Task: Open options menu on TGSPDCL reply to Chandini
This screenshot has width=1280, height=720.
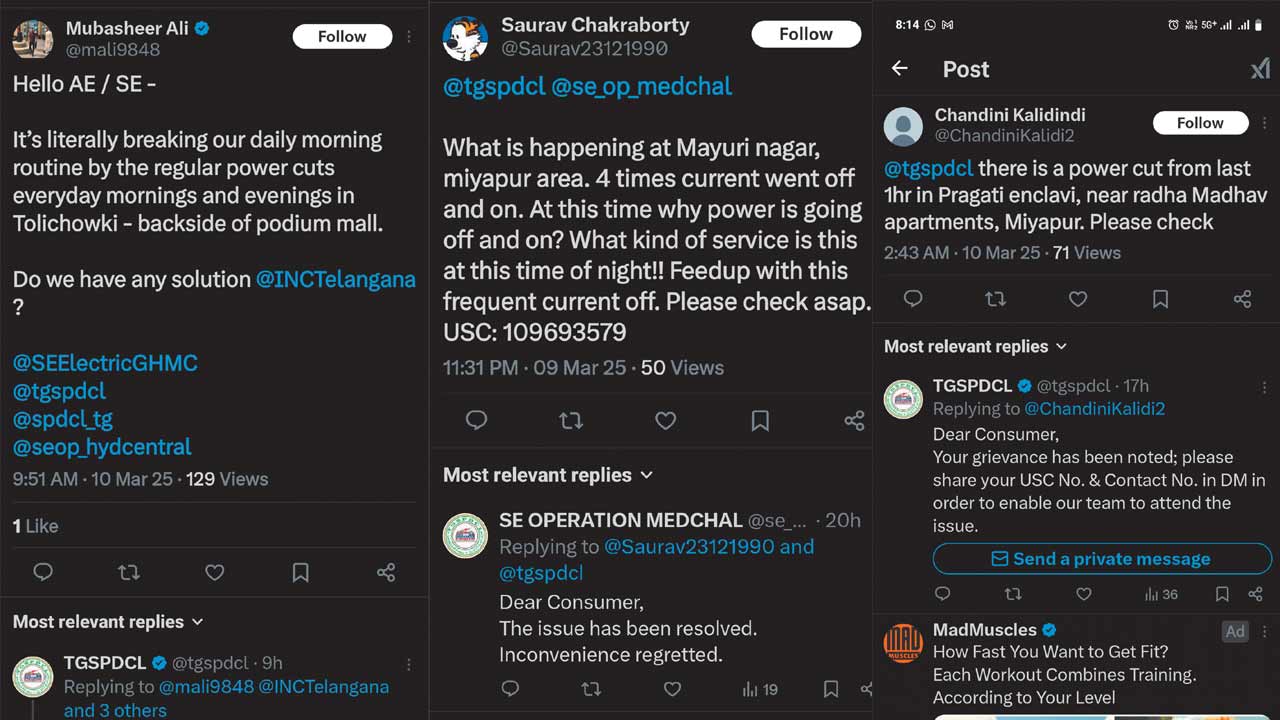Action: click(1264, 387)
